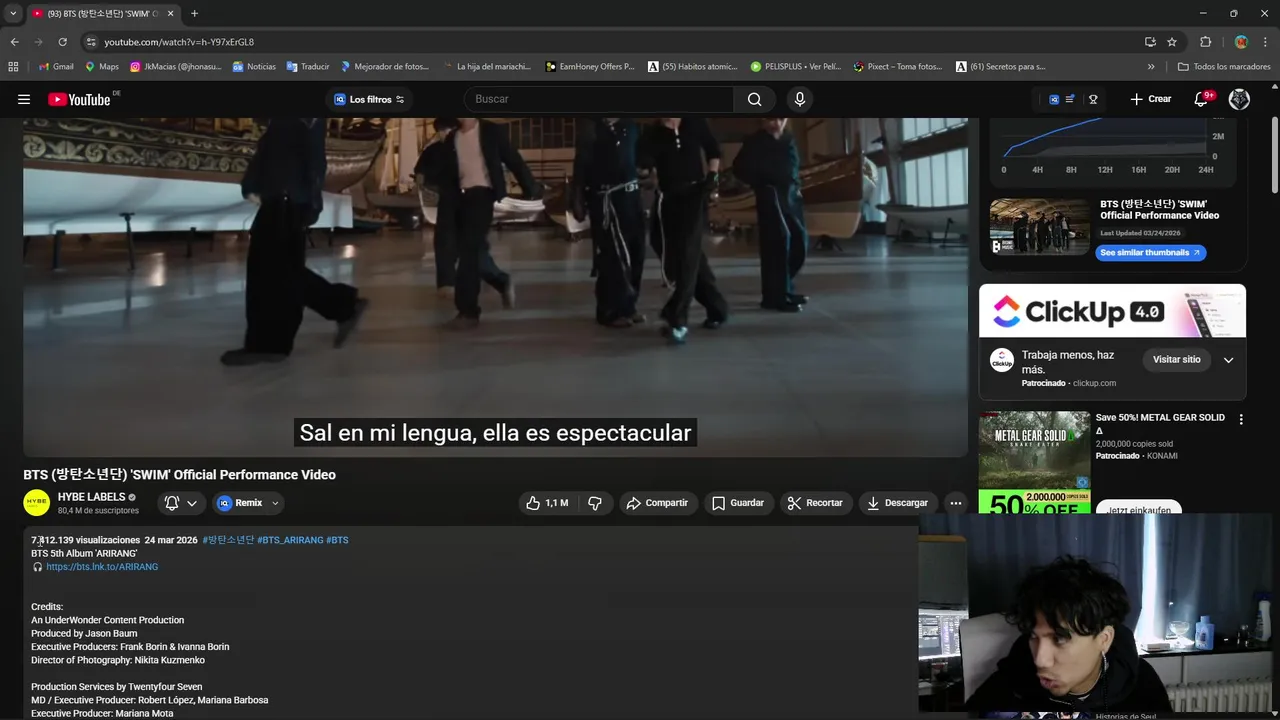Viewport: 1280px width, 720px height.
Task: Click the install app icon in address bar
Action: tap(1150, 42)
